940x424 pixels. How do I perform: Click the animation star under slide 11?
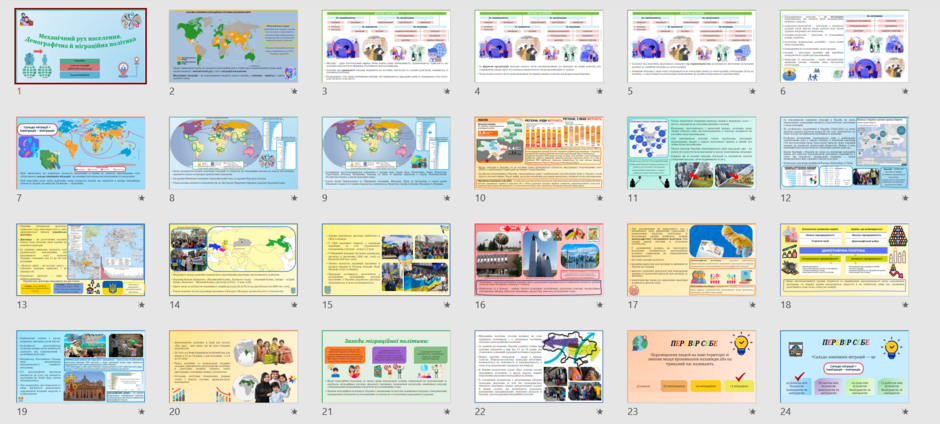(752, 198)
